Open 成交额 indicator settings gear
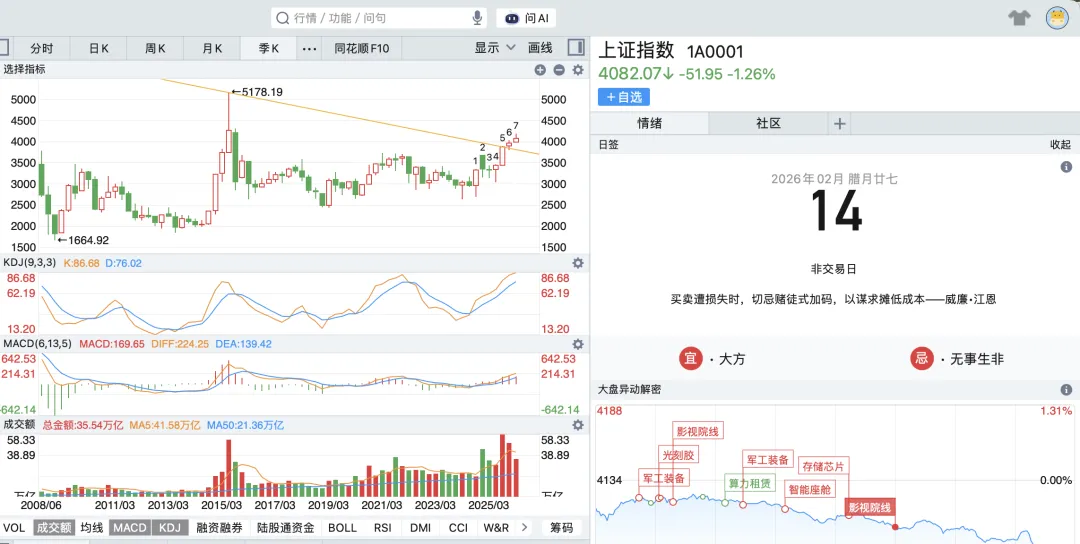 (578, 426)
